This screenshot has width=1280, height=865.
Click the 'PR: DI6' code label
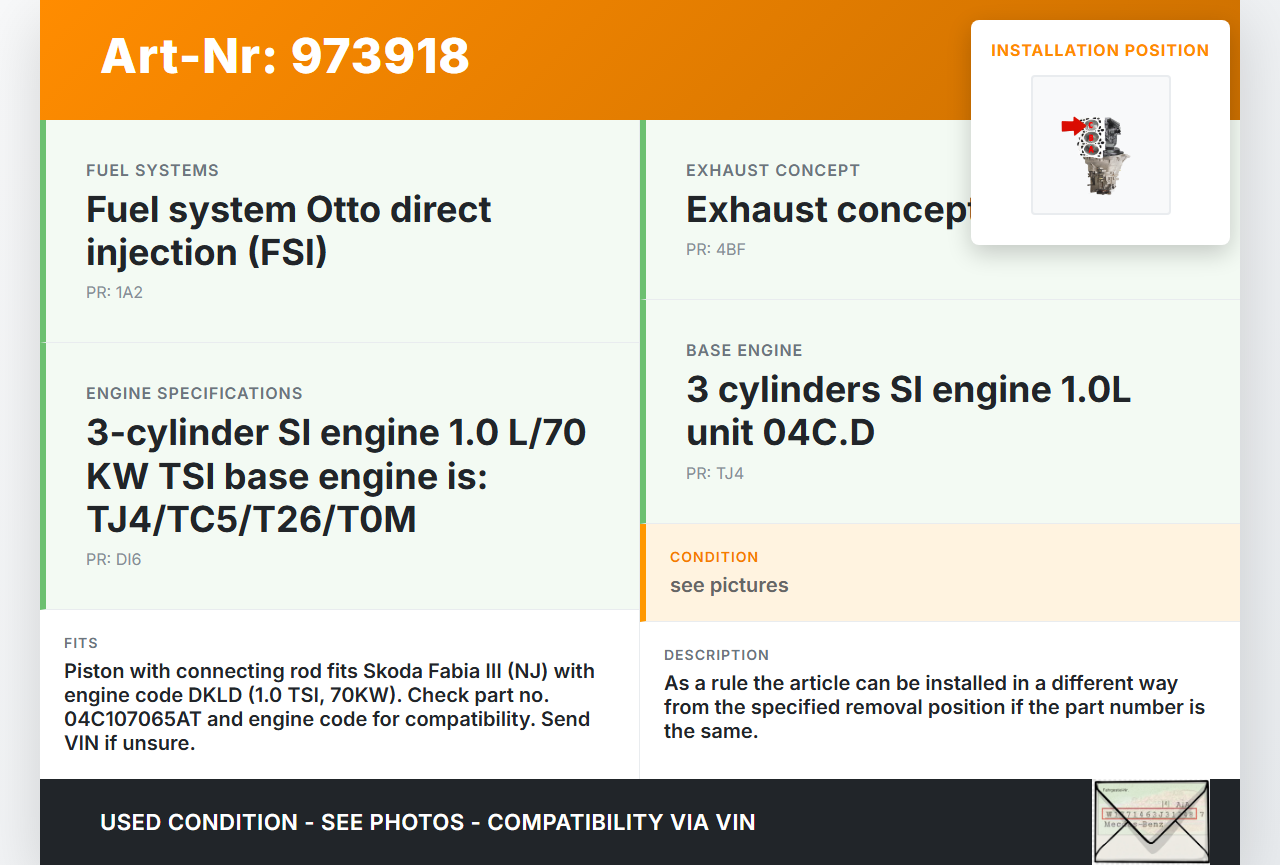(x=113, y=559)
